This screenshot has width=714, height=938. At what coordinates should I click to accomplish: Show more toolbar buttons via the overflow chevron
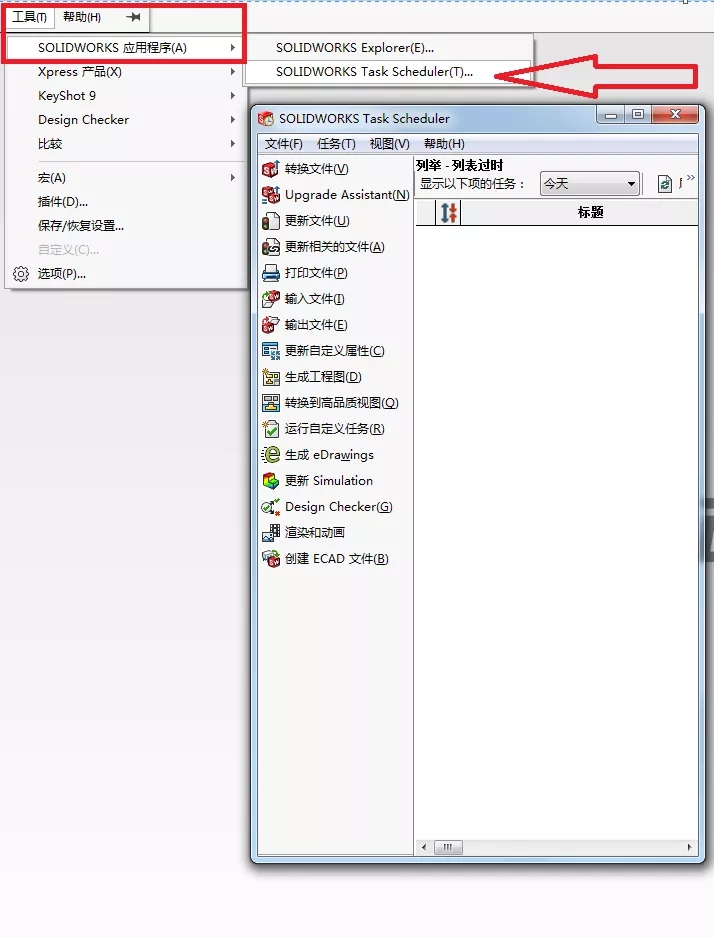[691, 178]
